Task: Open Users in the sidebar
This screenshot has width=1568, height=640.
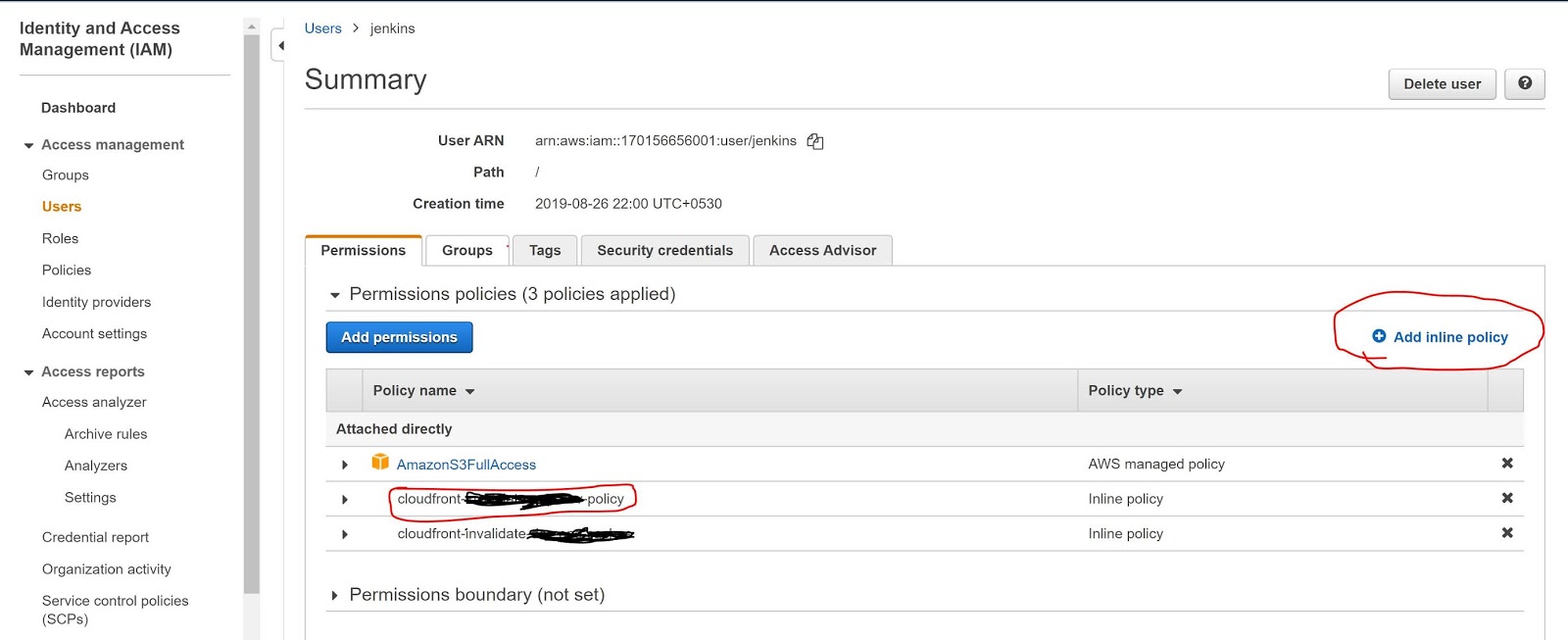Action: pyautogui.click(x=62, y=207)
